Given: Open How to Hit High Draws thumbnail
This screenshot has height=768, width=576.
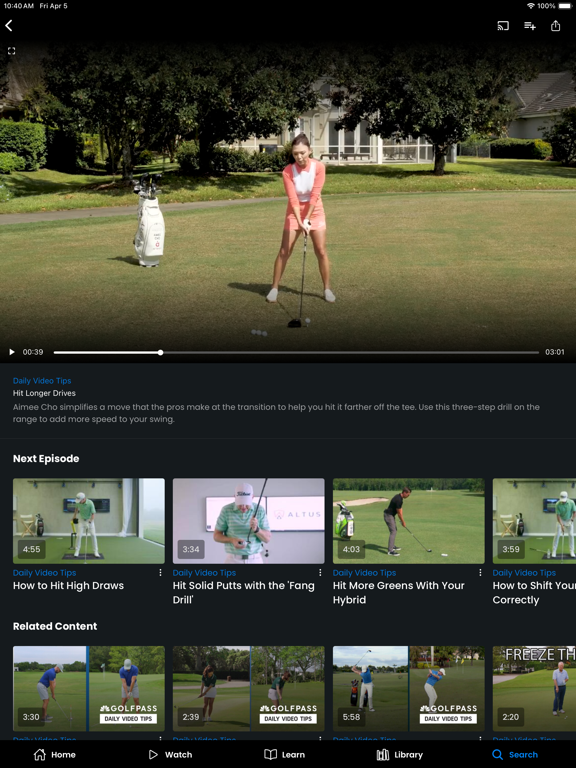Looking at the screenshot, I should click(x=89, y=521).
